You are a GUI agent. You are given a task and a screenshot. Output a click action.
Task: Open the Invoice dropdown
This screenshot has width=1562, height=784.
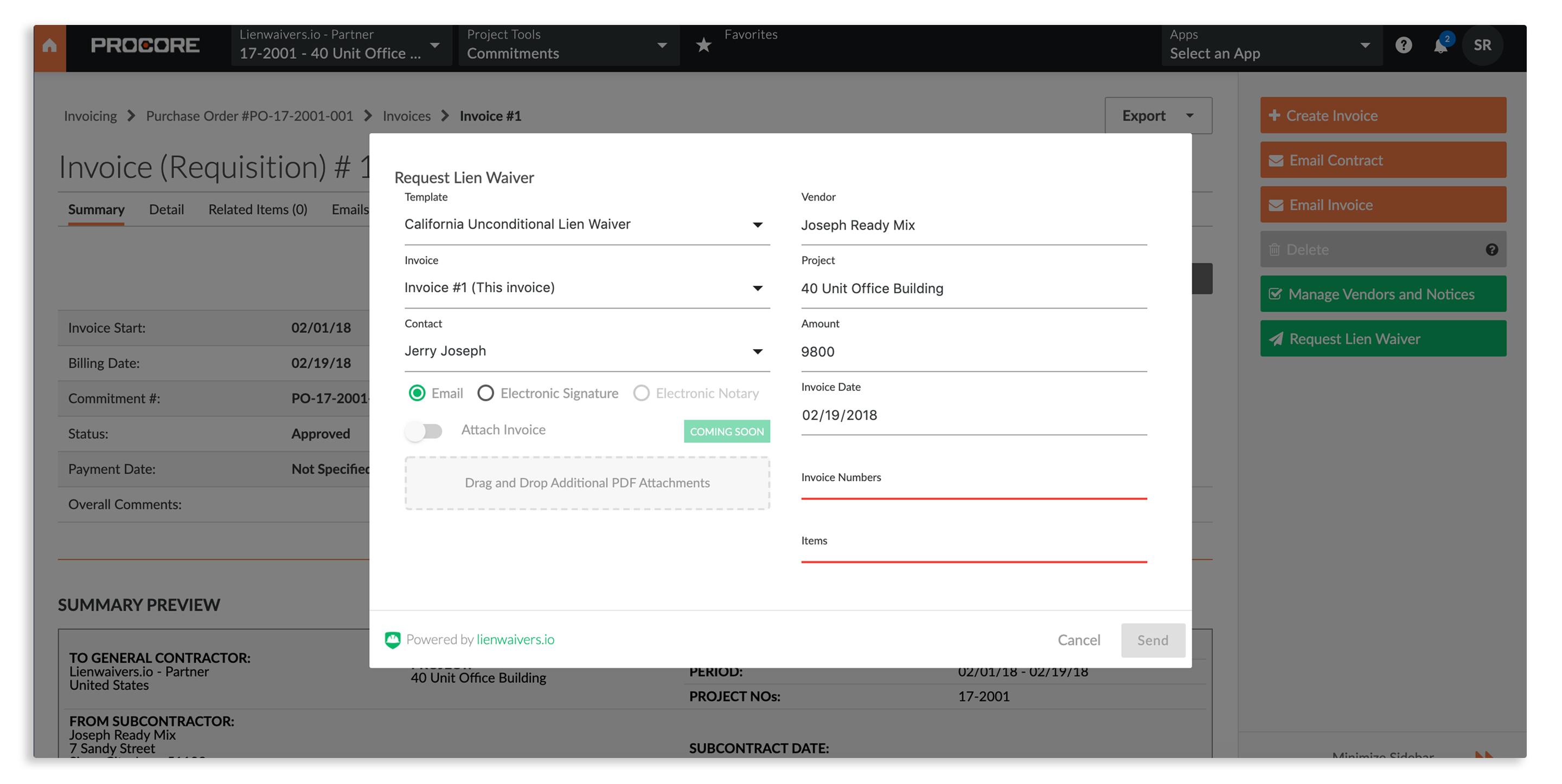(587, 287)
